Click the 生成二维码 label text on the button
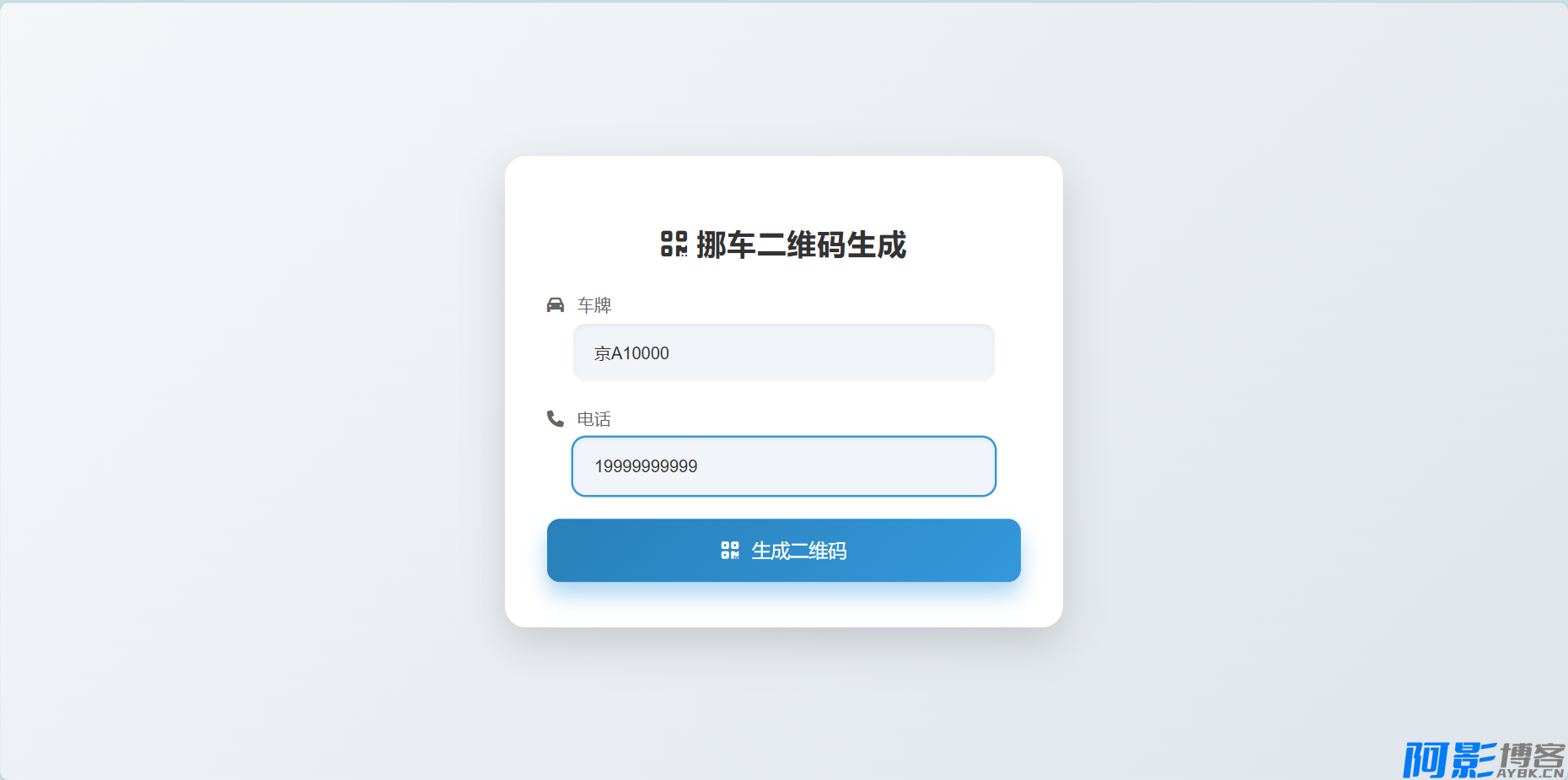 tap(798, 551)
